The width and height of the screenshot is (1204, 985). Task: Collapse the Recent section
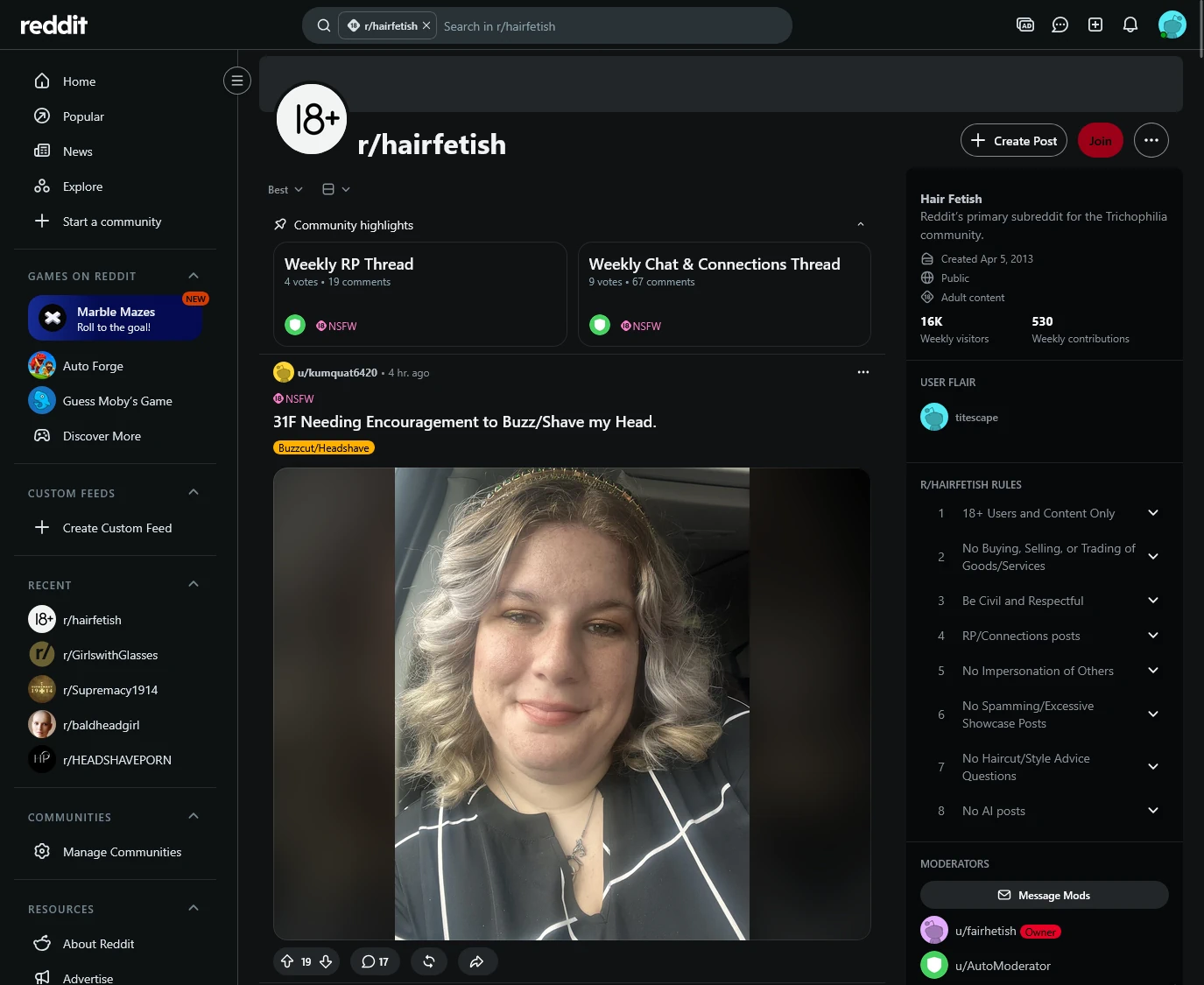coord(194,585)
